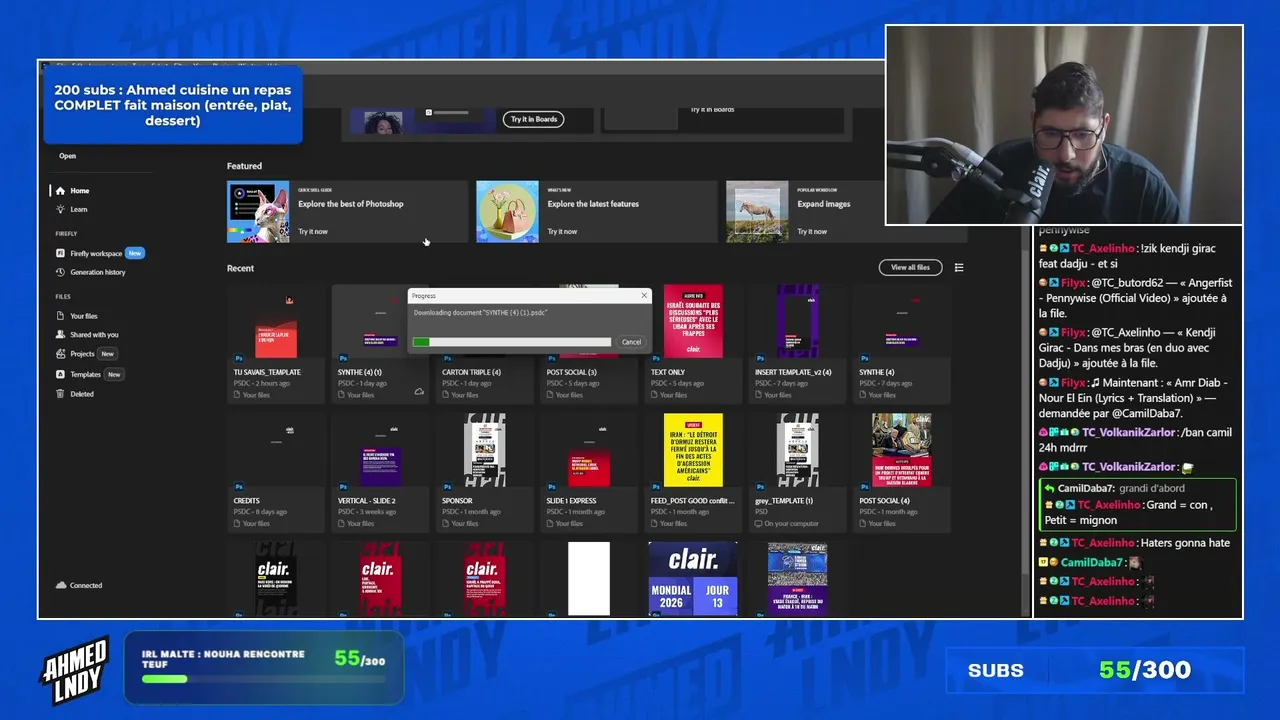Click the Templates icon in the sidebar
Screen dimensions: 1280x720
[x=60, y=375]
